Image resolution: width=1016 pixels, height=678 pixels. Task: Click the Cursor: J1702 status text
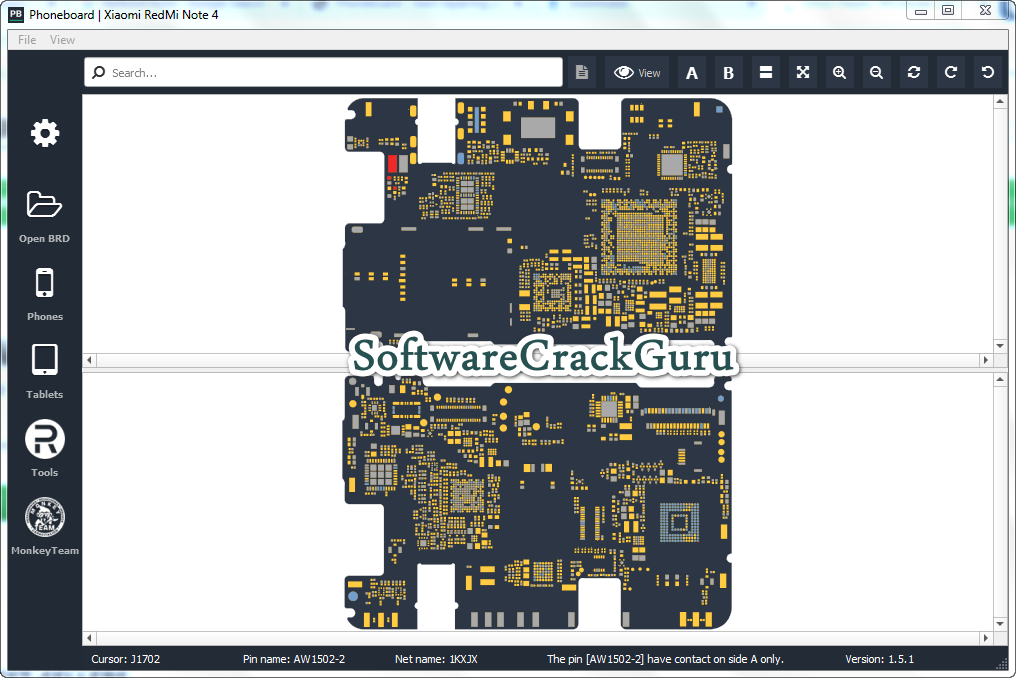126,659
